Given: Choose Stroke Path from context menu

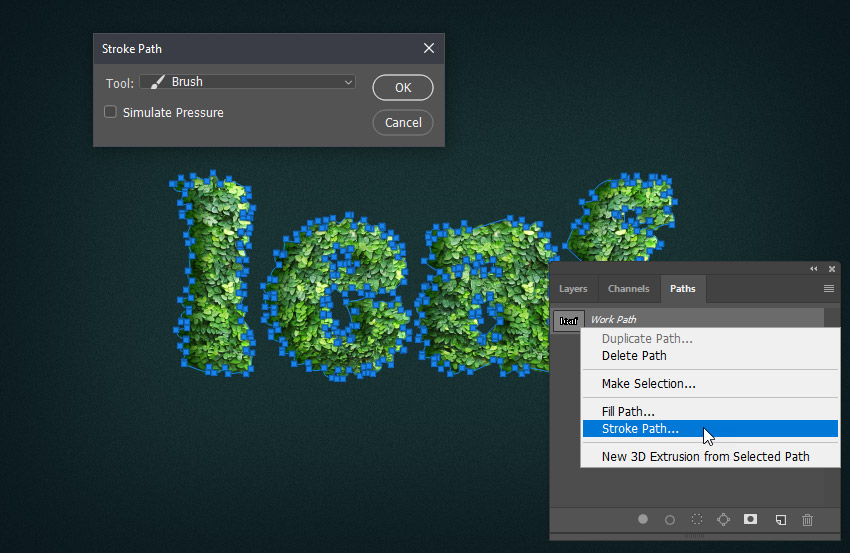Looking at the screenshot, I should (710, 428).
